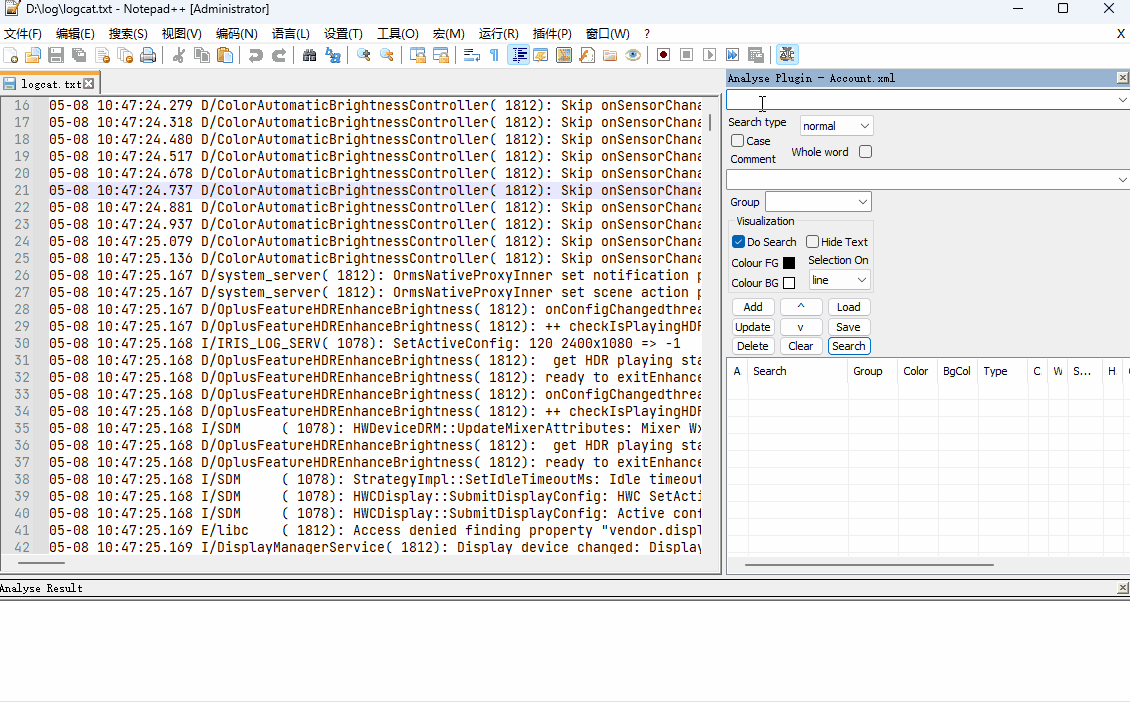Pick the Colour BG white swatch
The image size is (1130, 703).
click(x=789, y=283)
